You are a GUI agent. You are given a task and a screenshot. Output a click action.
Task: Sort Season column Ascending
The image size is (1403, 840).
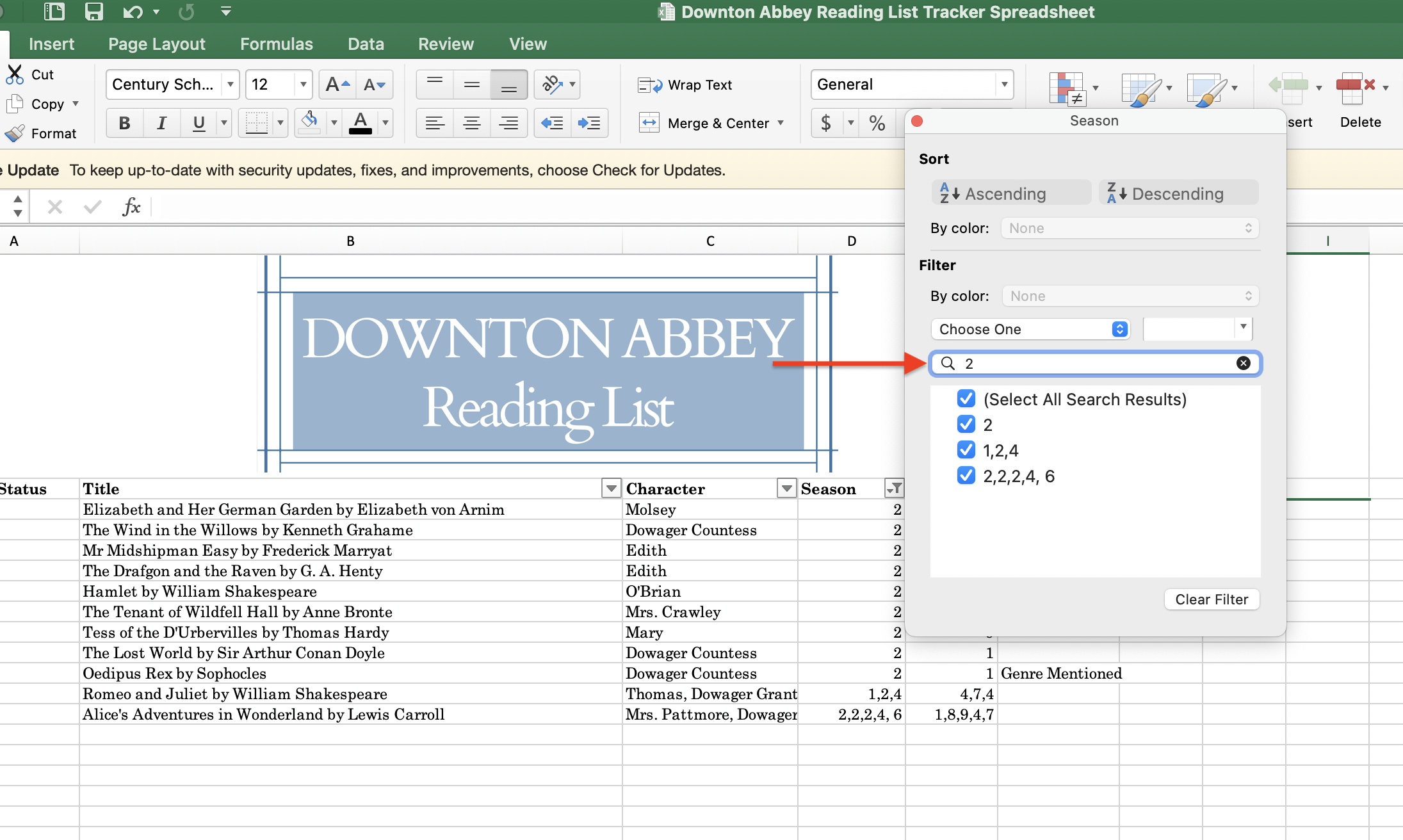(1011, 193)
